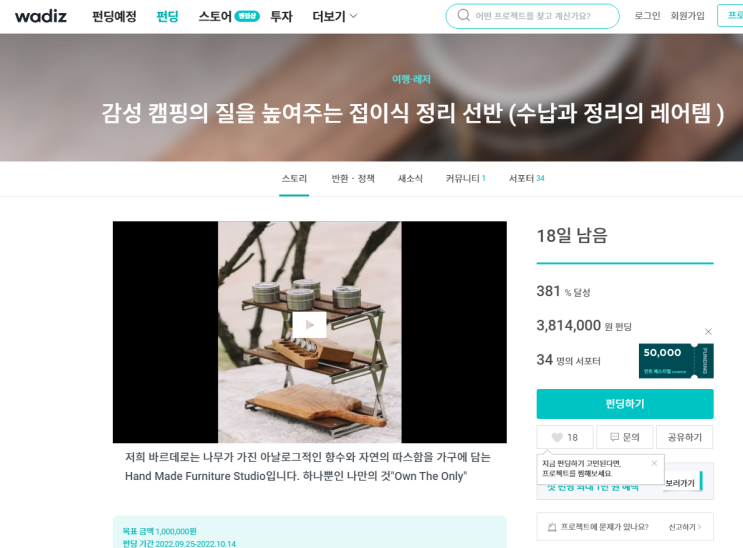Open the 50,000 funding coupon
Image resolution: width=743 pixels, height=548 pixels.
pyautogui.click(x=676, y=361)
